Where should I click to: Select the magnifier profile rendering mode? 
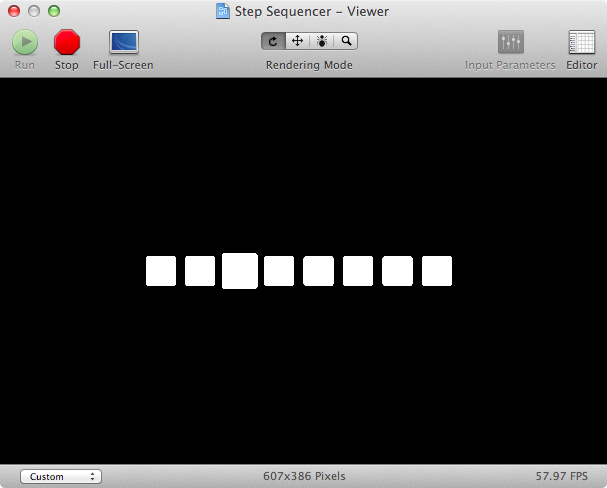(346, 41)
